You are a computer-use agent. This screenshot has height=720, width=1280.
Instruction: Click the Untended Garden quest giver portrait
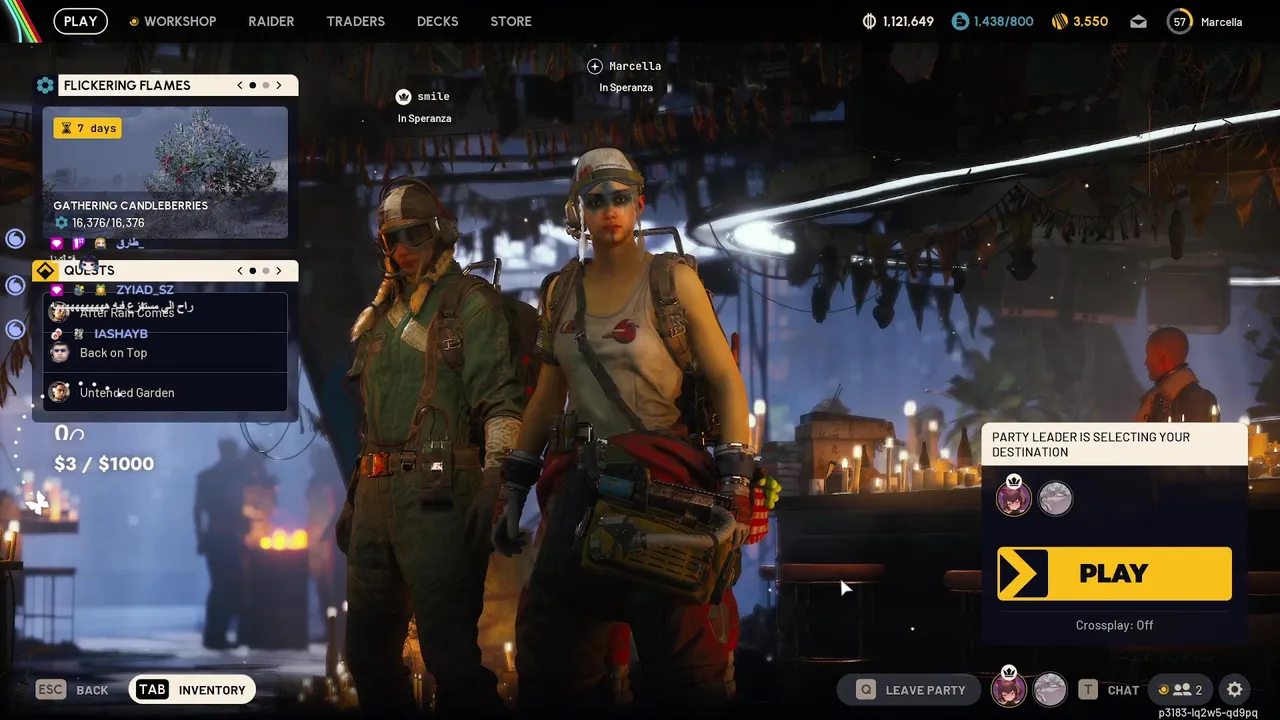click(x=59, y=393)
